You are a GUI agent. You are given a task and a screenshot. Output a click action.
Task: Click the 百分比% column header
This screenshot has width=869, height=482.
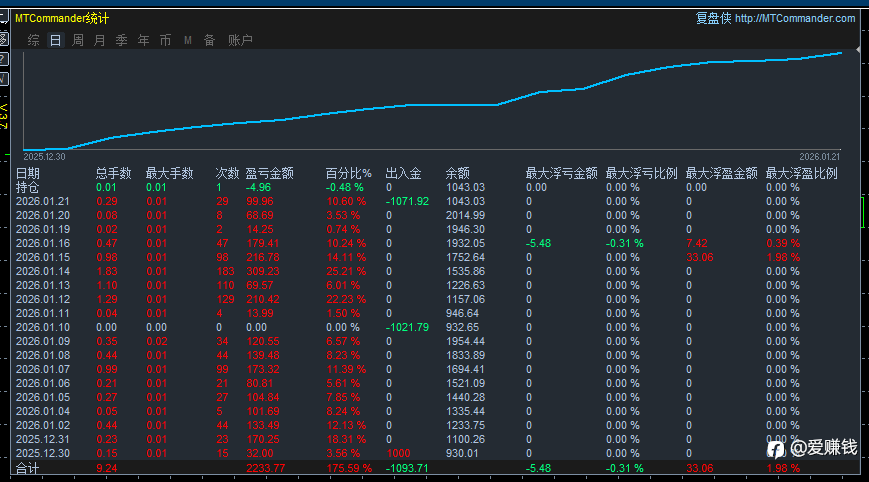point(349,173)
